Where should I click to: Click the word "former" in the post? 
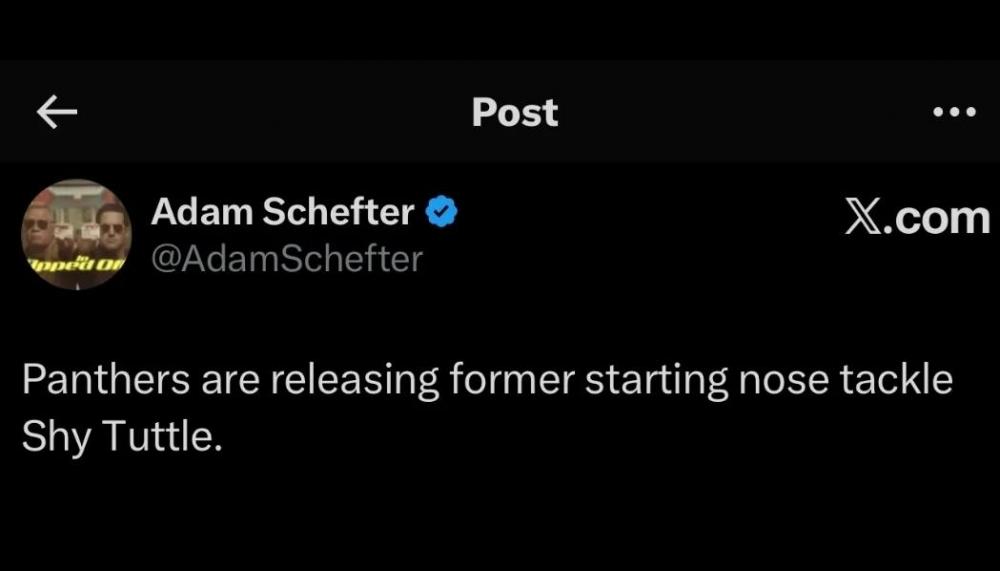[x=511, y=382]
